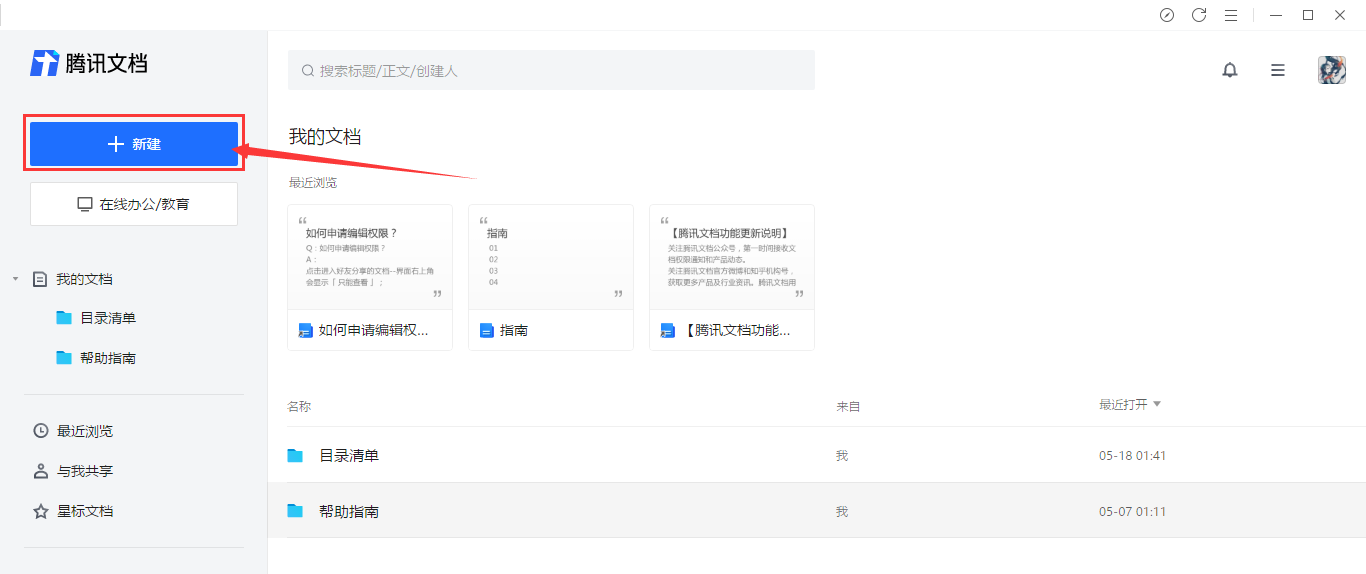Select 帮助指南 folder in sidebar tree
This screenshot has width=1366, height=574.
(x=107, y=358)
